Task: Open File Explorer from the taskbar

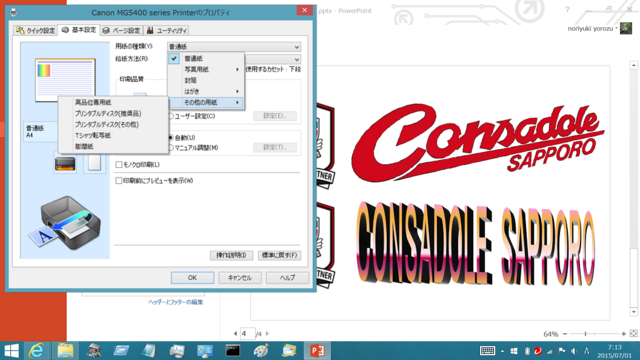Action: coord(65,351)
